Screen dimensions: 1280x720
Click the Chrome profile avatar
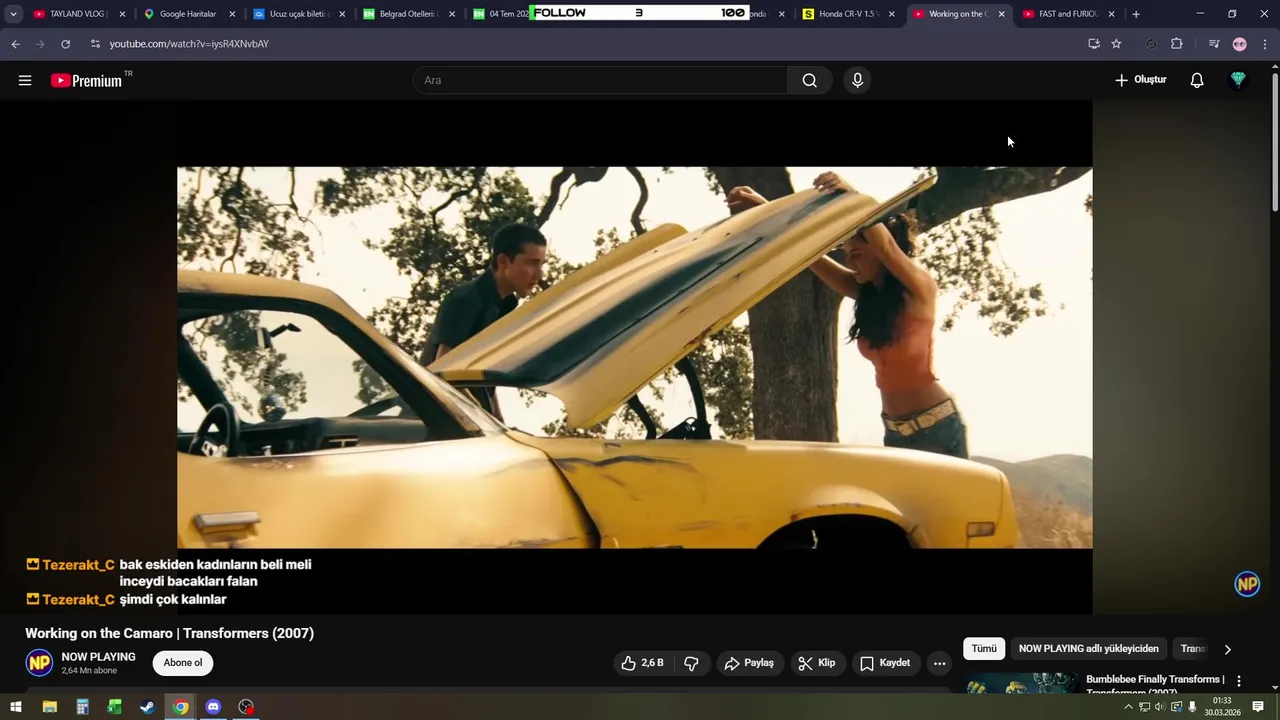(x=1240, y=44)
